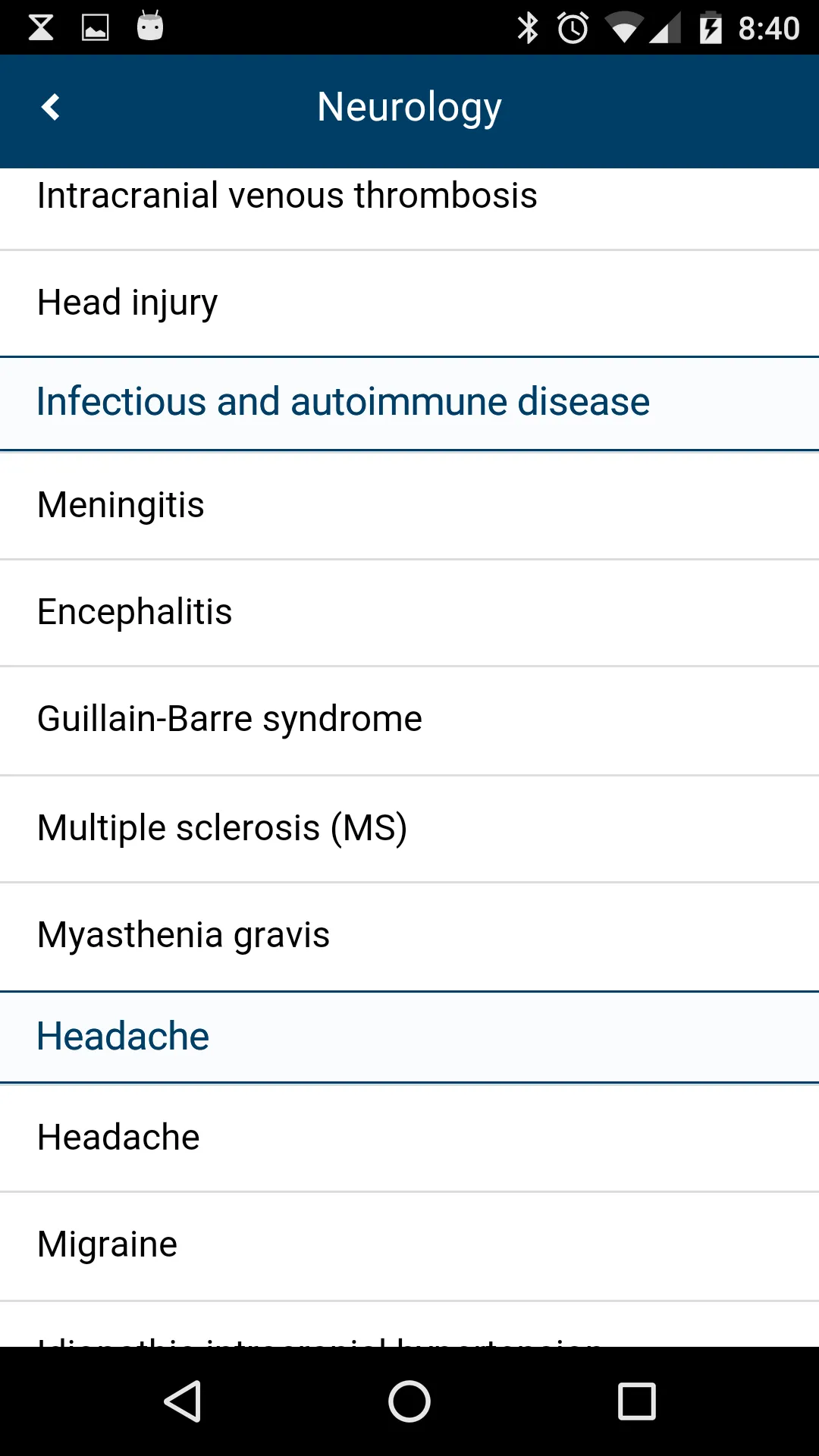The width and height of the screenshot is (819, 1456).
Task: Select the blue Headache section header
Action: click(x=409, y=1037)
